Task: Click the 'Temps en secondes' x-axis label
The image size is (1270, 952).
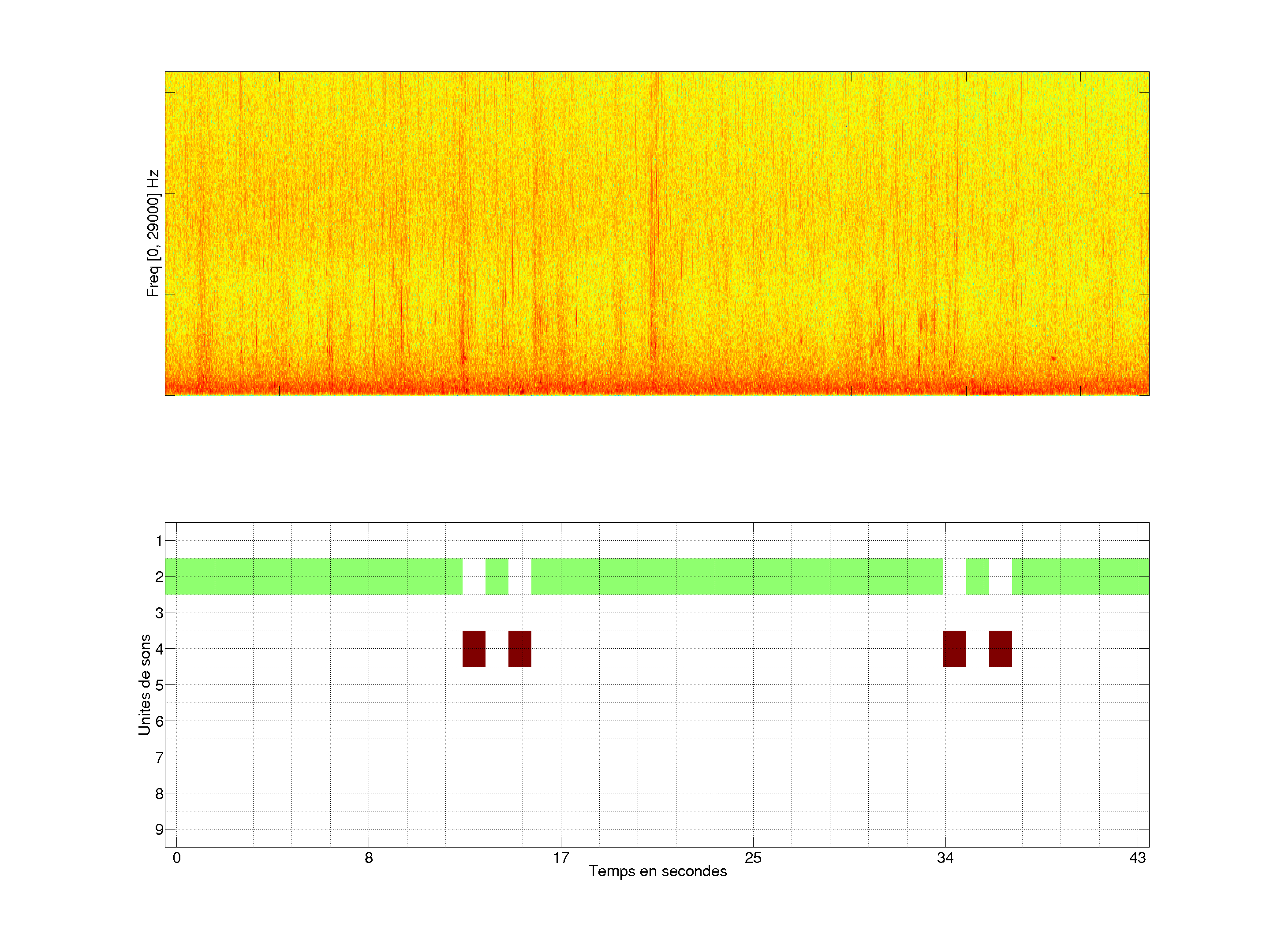Action: (657, 871)
